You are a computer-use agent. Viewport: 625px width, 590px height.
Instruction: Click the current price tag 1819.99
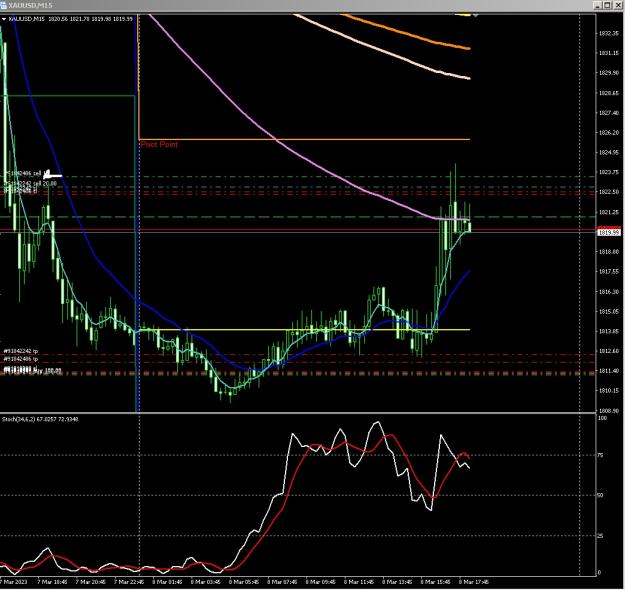pyautogui.click(x=609, y=232)
